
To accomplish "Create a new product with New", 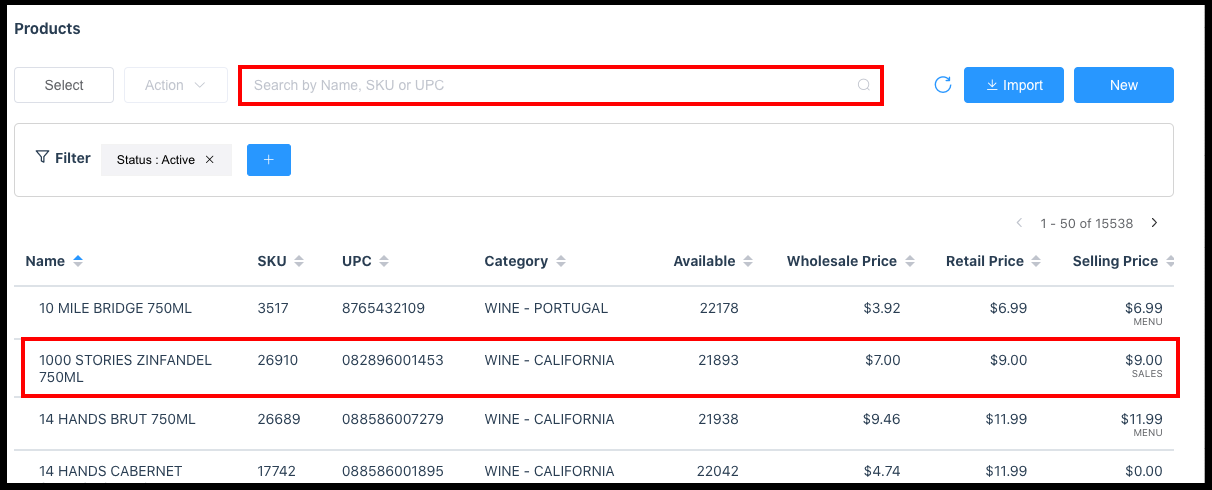I will click(1123, 85).
